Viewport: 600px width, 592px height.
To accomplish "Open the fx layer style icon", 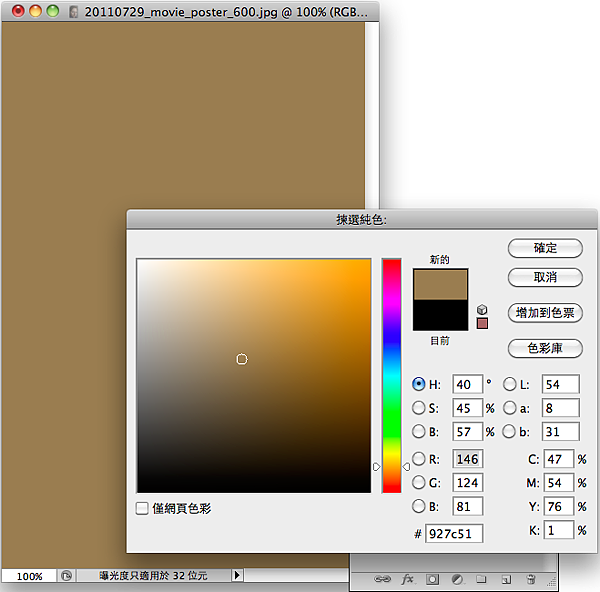I will [x=408, y=579].
